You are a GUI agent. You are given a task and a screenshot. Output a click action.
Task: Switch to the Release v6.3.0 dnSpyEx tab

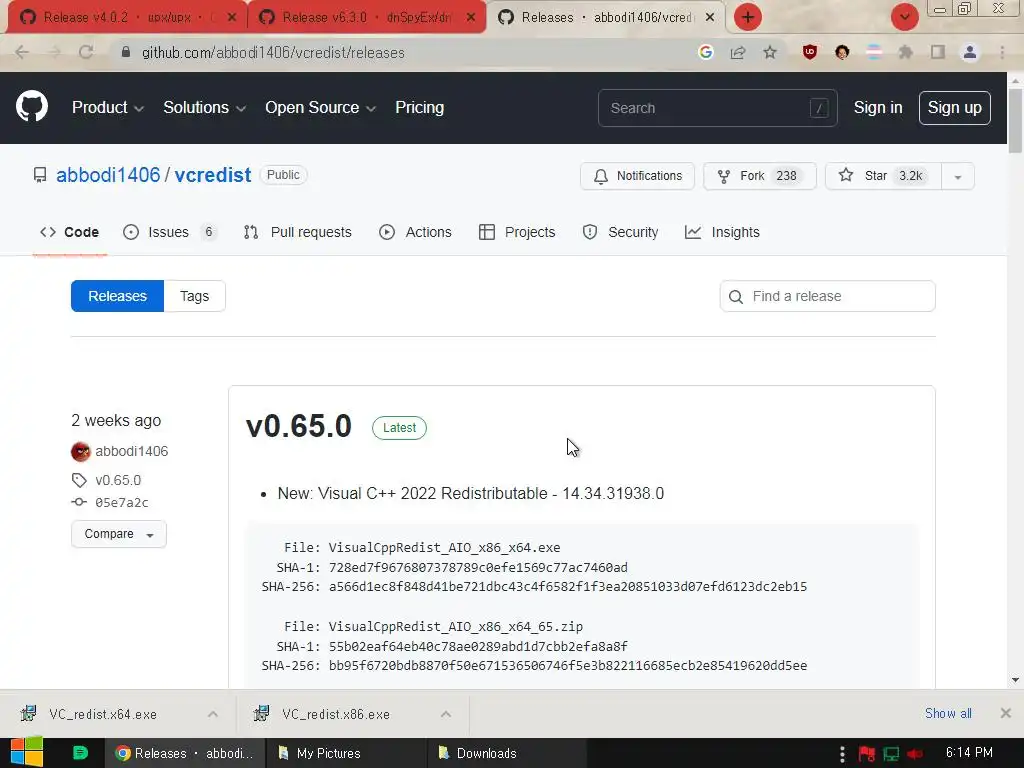click(x=366, y=18)
